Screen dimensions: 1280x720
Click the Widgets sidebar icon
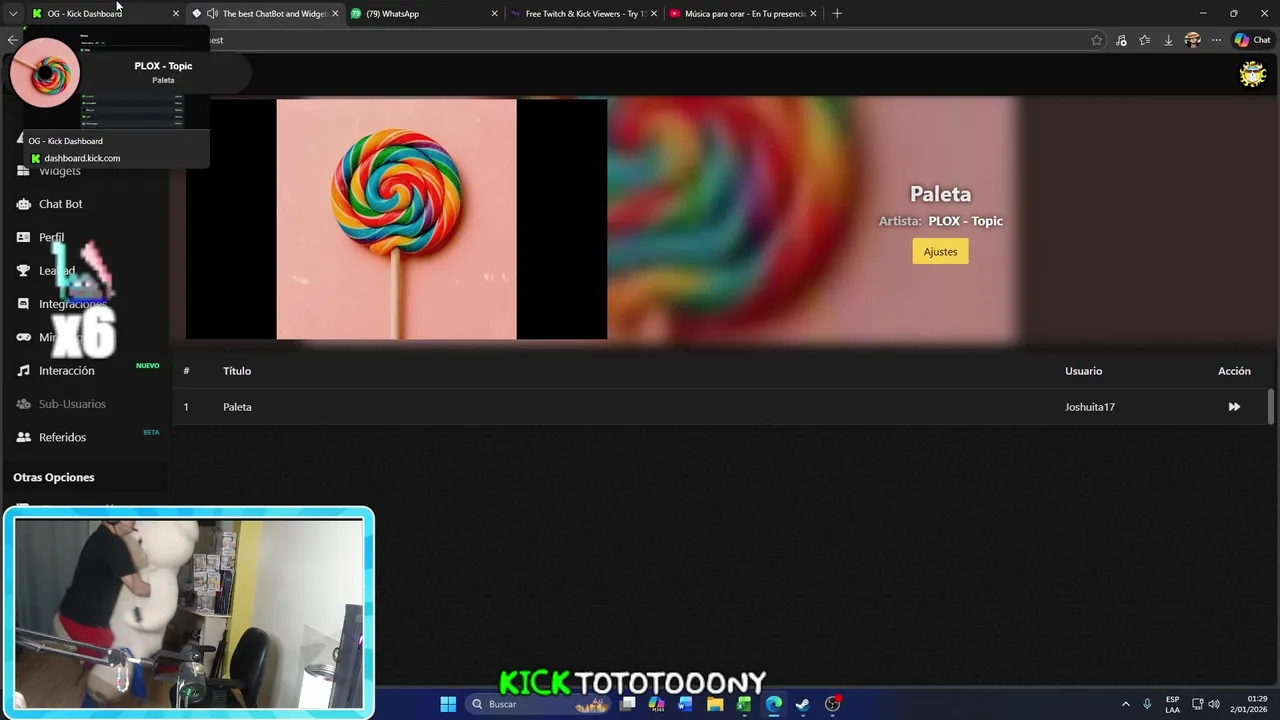(23, 171)
